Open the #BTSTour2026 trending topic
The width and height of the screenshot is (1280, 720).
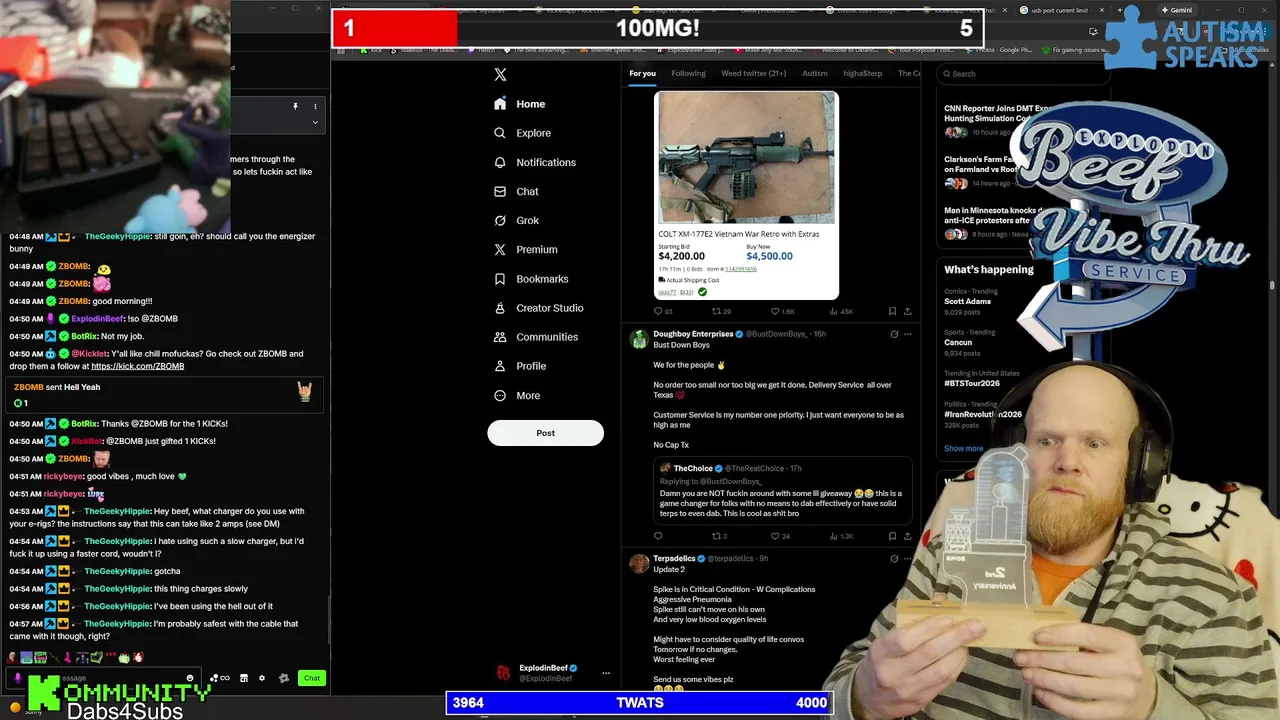point(972,383)
